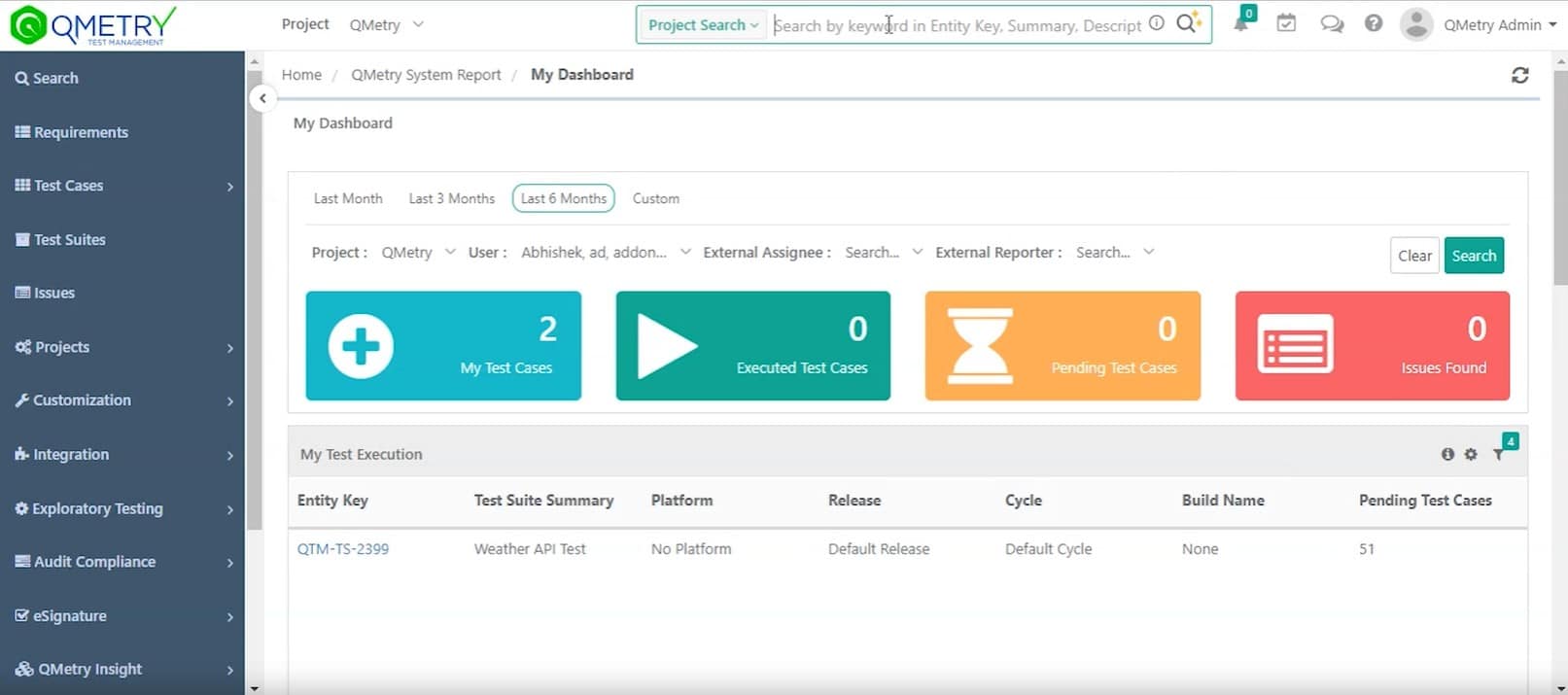Open the External Assignee dropdown
This screenshot has height=695, width=1568.
point(884,252)
